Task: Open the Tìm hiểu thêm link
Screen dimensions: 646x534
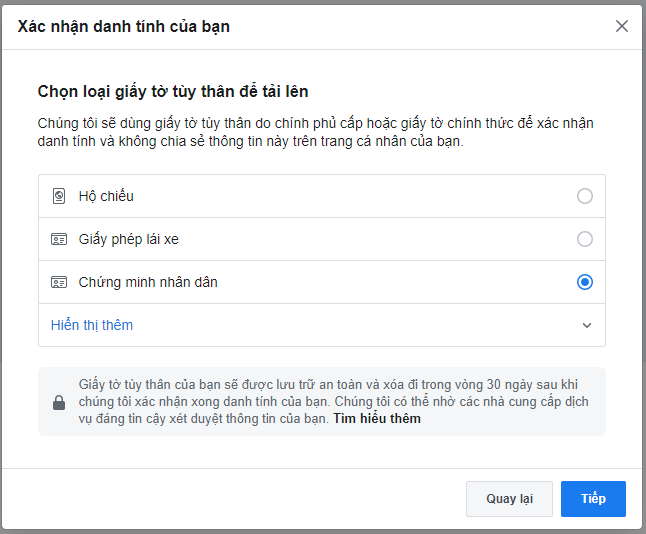Action: pyautogui.click(x=377, y=419)
